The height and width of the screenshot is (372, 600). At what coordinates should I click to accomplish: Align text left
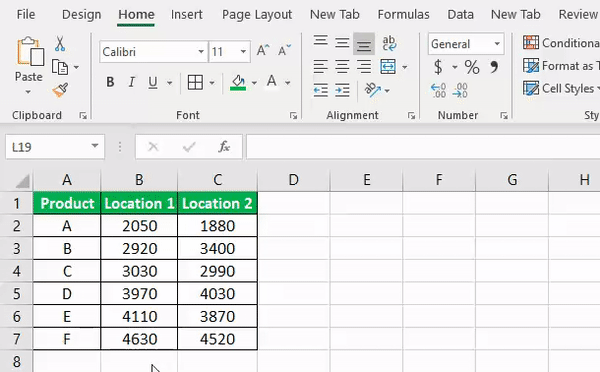(321, 67)
